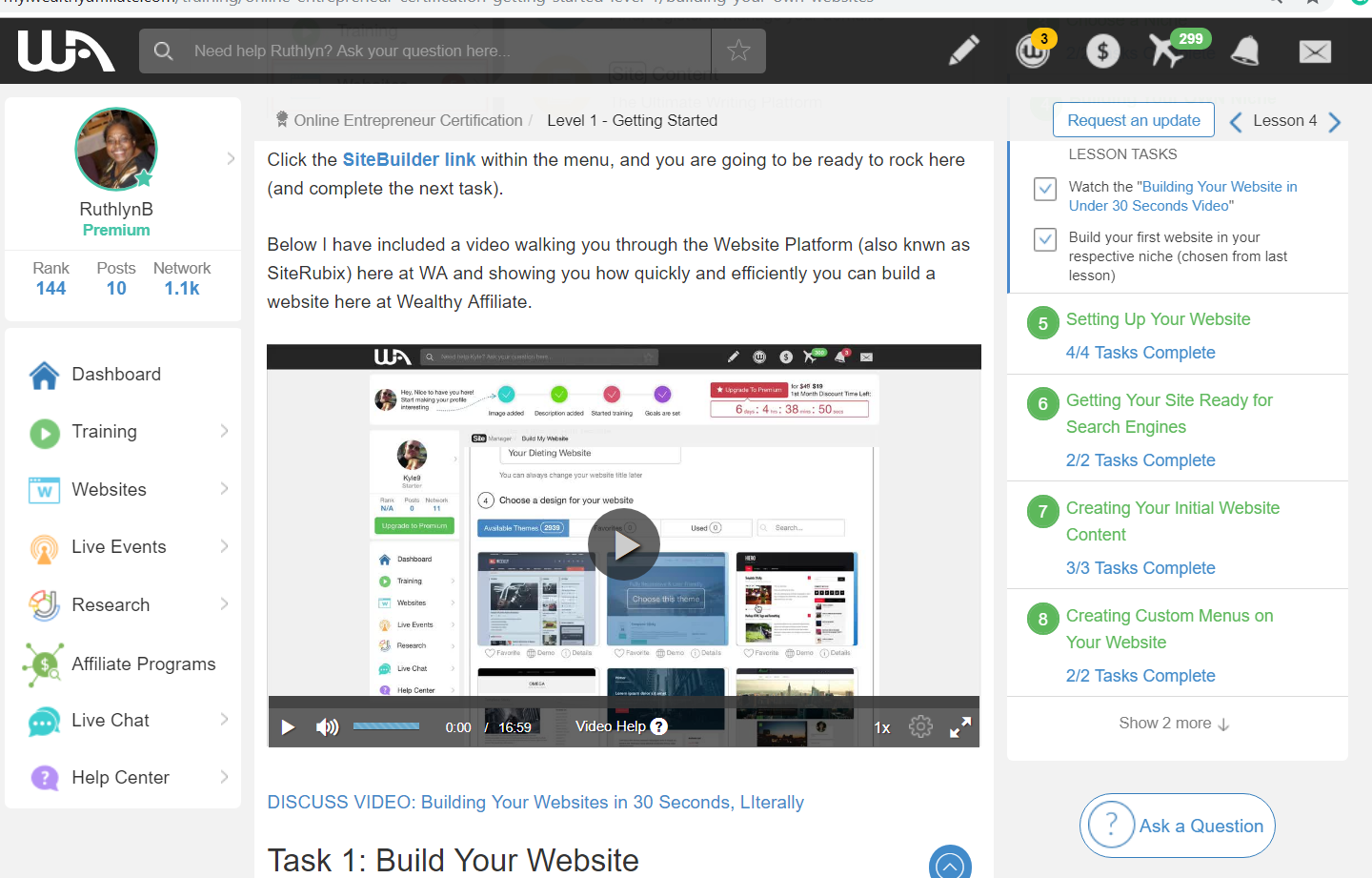Viewport: 1372px width, 878px height.
Task: Open Affiliate Programs in sidebar menu
Action: coord(144,664)
